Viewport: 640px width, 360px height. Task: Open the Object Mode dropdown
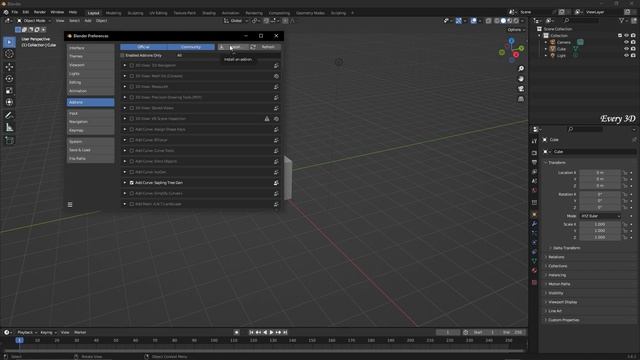[34, 20]
